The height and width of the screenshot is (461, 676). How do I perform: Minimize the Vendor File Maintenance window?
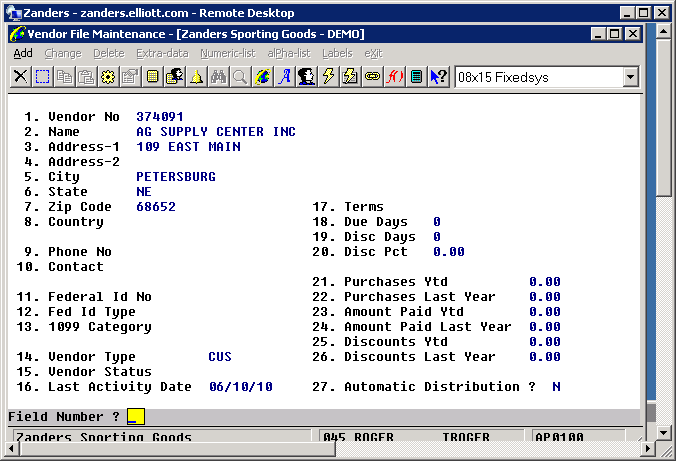(x=598, y=34)
